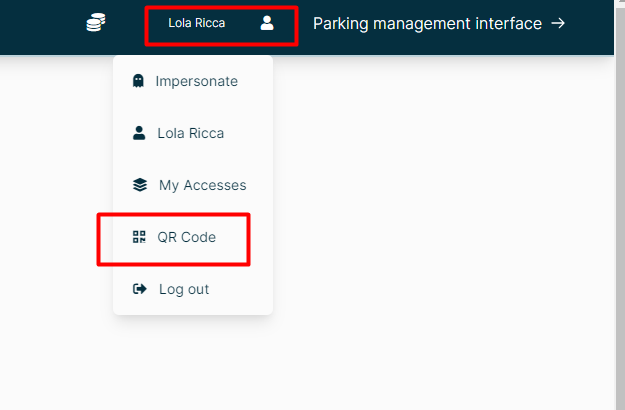The image size is (625, 410).
Task: Click empty dark header left of coins icon
Action: [x=40, y=23]
